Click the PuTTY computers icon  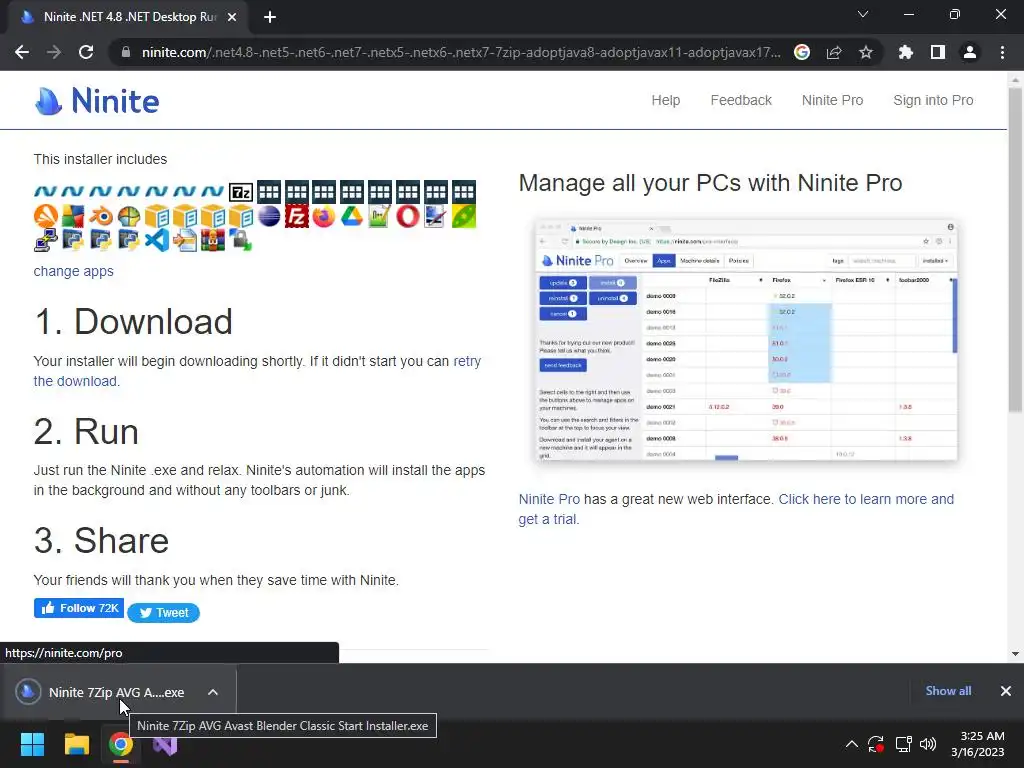click(46, 240)
